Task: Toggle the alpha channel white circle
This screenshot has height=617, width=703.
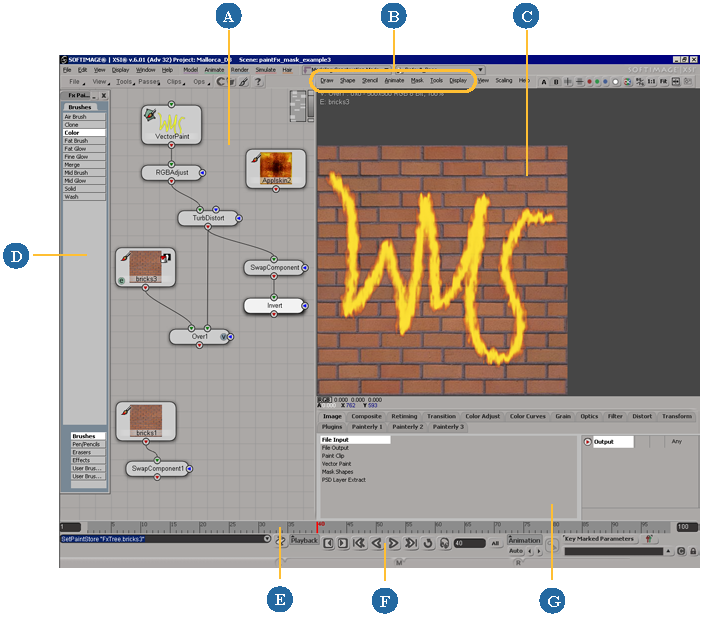Action: click(616, 82)
